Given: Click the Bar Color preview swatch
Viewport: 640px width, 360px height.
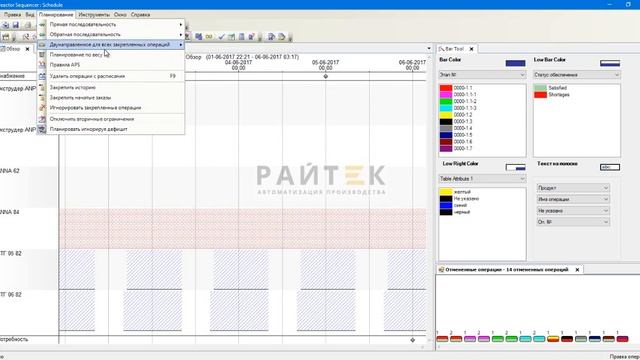Looking at the screenshot, I should (515, 63).
